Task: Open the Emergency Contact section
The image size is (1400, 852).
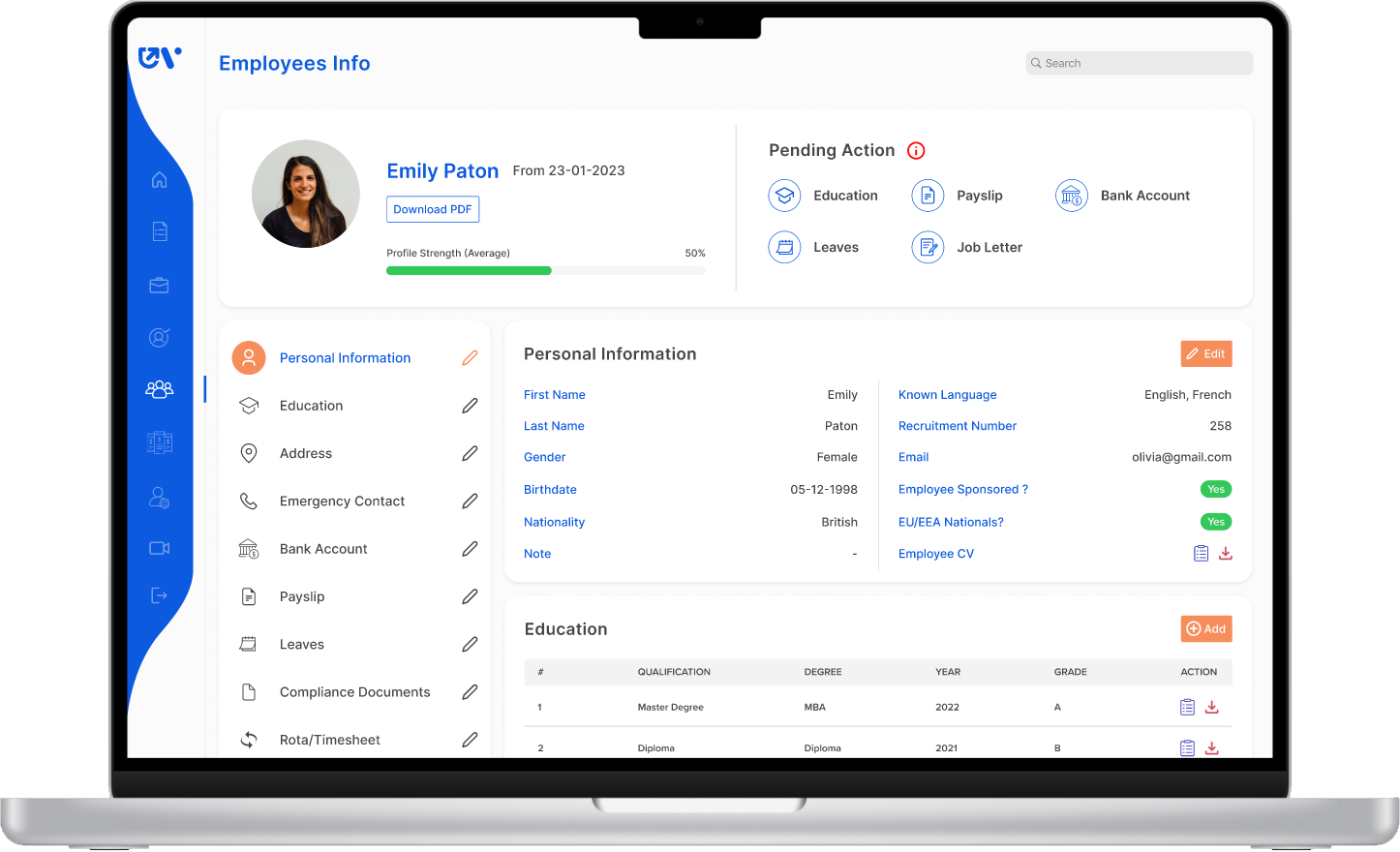Action: (x=342, y=502)
